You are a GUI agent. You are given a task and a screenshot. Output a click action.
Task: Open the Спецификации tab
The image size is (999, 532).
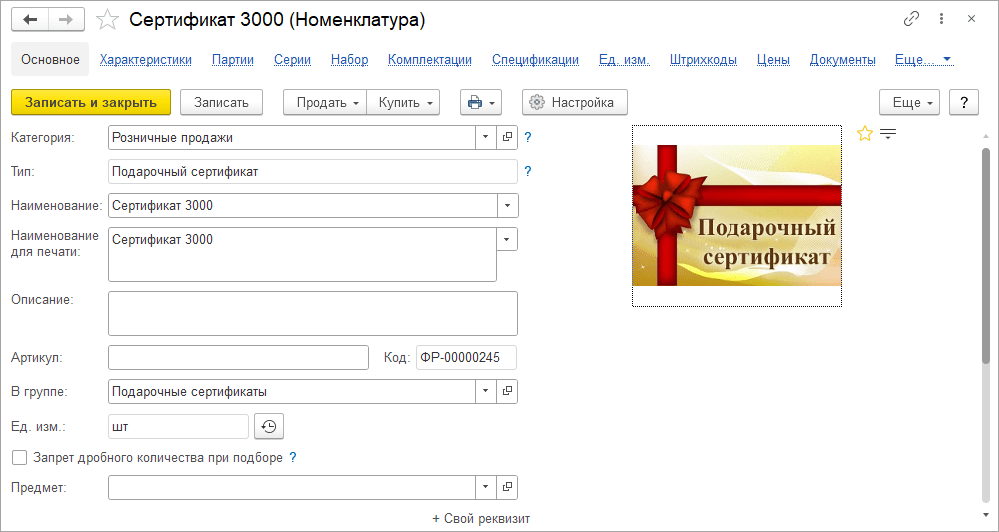tap(535, 60)
